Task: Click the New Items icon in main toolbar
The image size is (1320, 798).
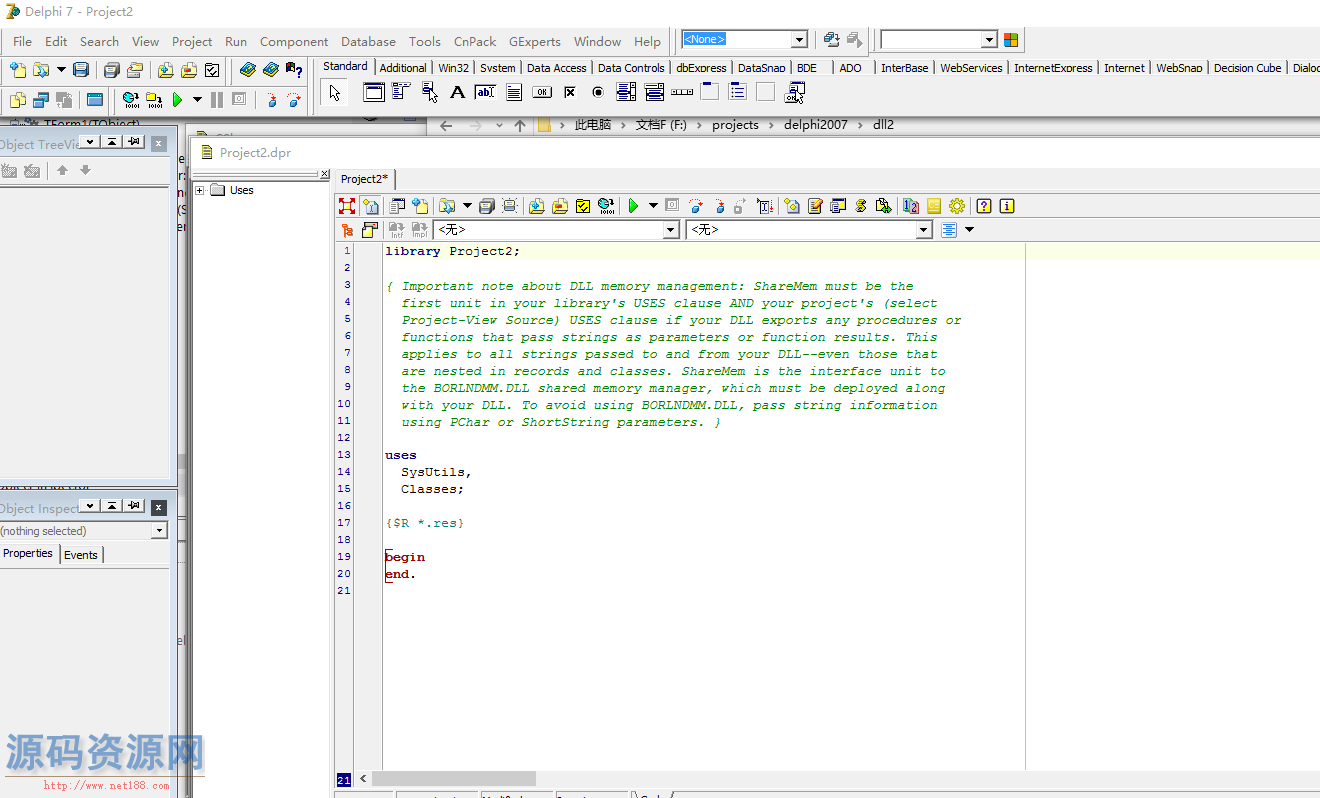Action: point(18,70)
